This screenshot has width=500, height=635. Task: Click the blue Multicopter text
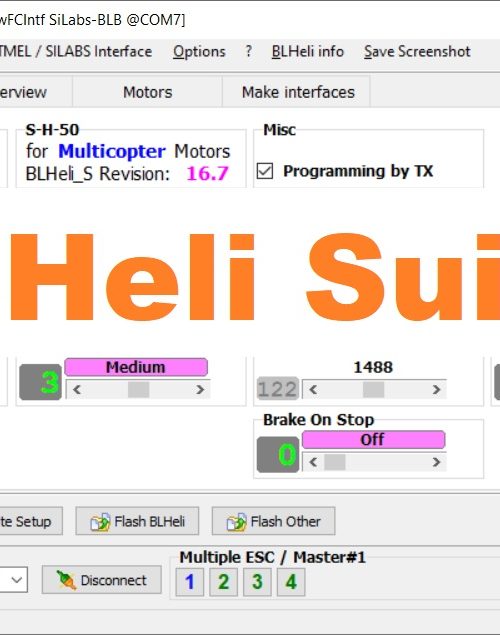(112, 151)
